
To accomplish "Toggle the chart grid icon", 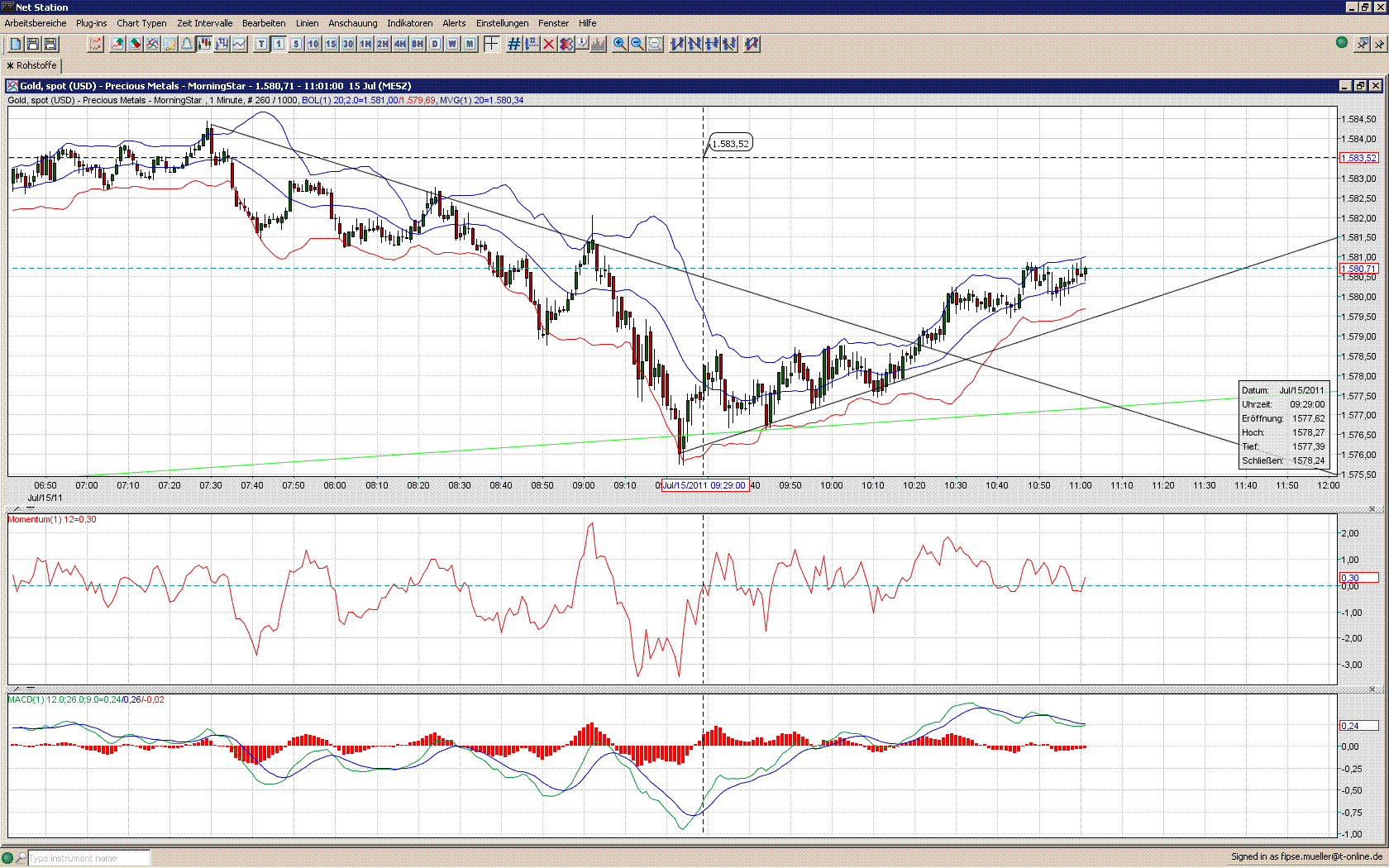I will point(514,44).
